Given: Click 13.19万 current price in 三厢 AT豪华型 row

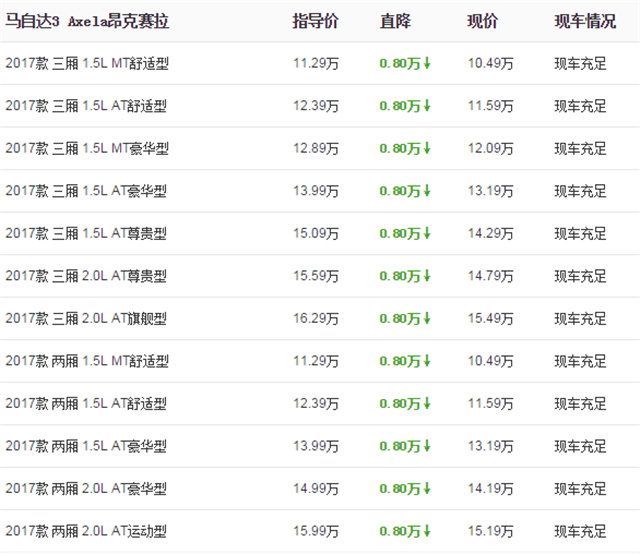Looking at the screenshot, I should (491, 191).
